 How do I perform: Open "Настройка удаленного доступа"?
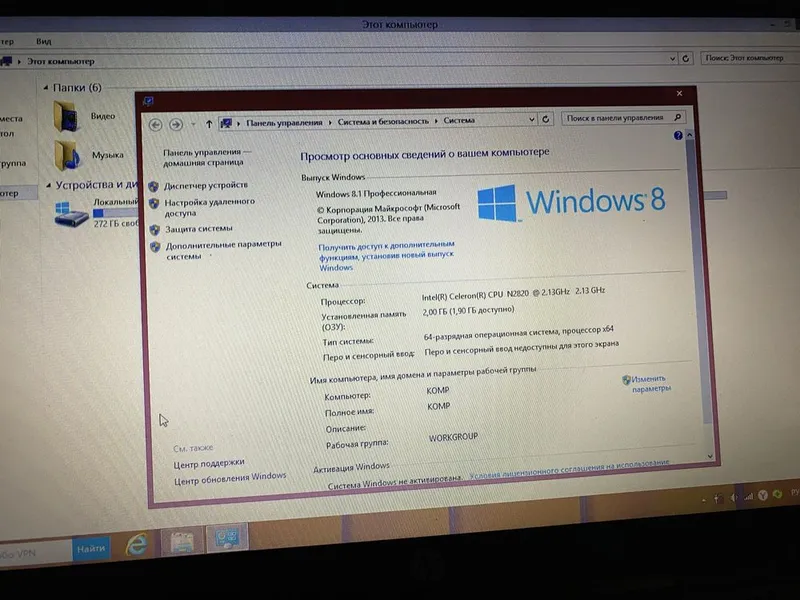point(209,207)
